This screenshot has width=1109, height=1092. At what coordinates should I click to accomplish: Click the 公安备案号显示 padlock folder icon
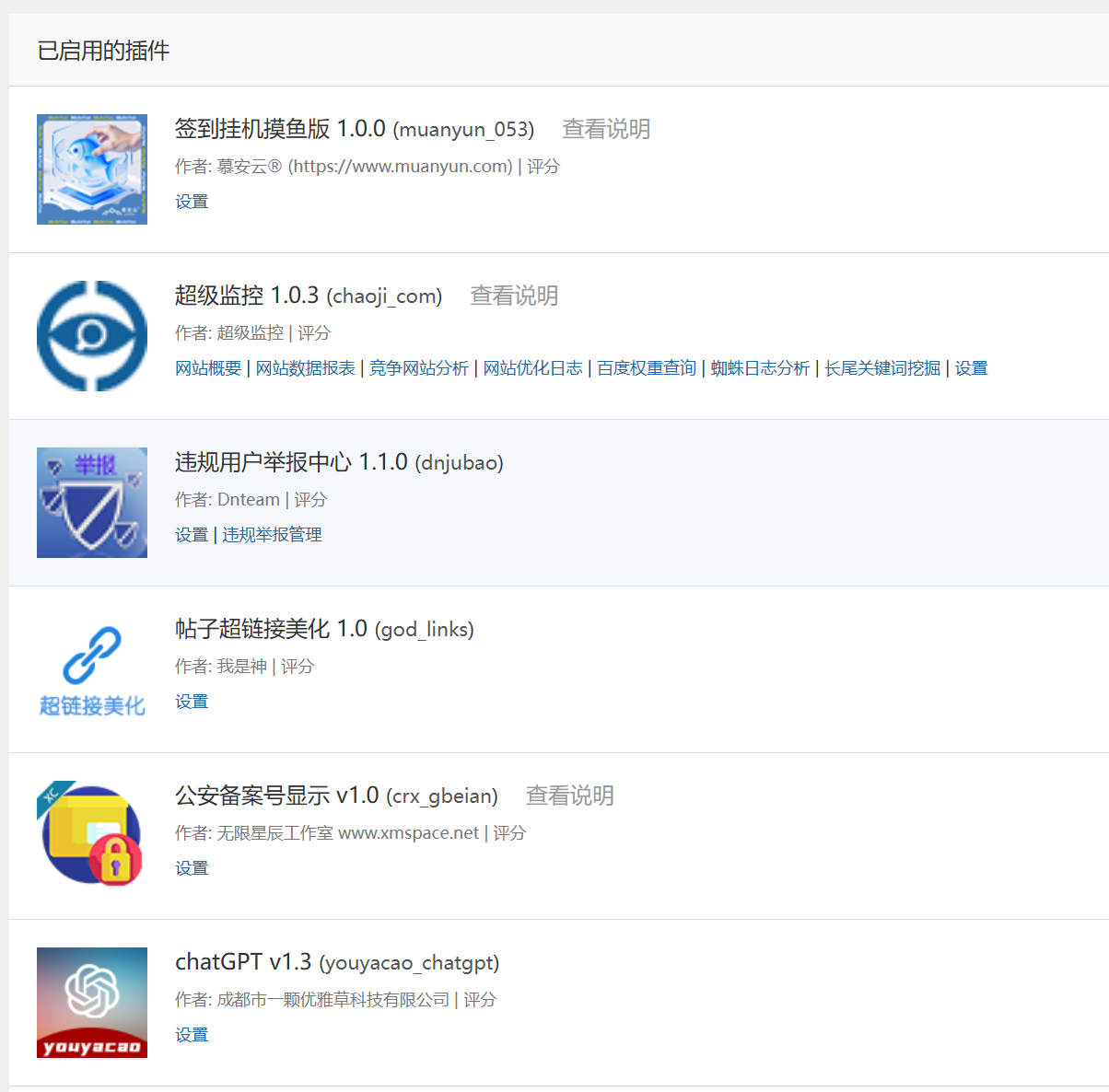tap(92, 836)
